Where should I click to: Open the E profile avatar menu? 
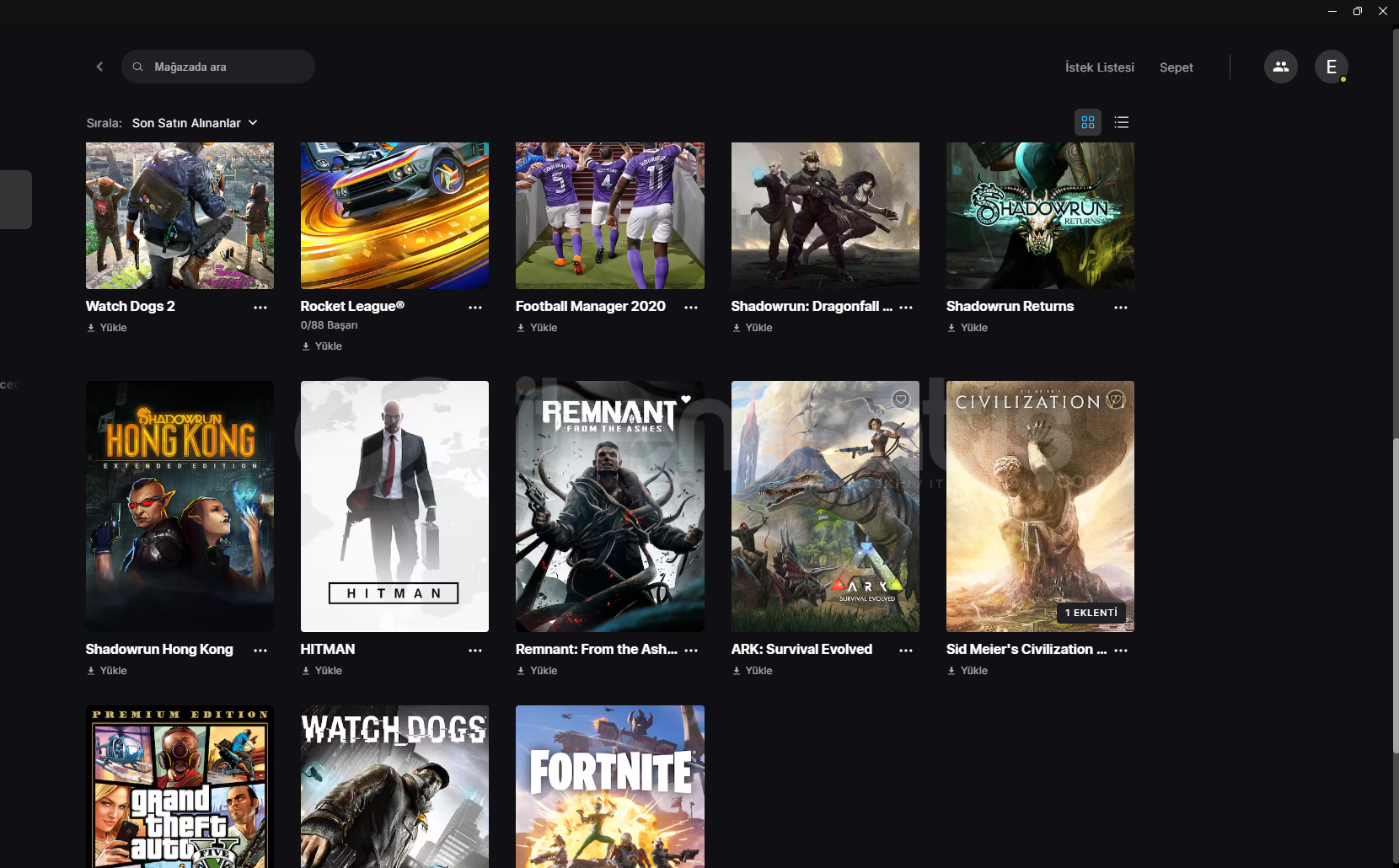tap(1331, 67)
